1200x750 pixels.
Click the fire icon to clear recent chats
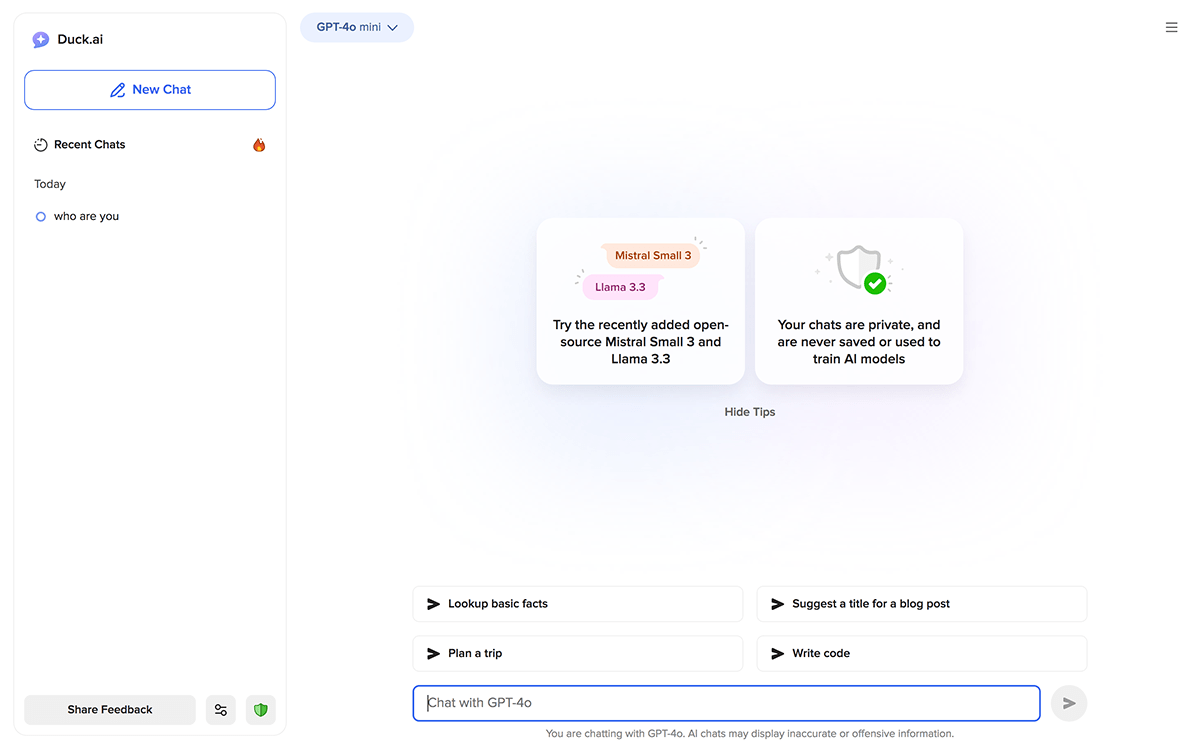tap(259, 145)
